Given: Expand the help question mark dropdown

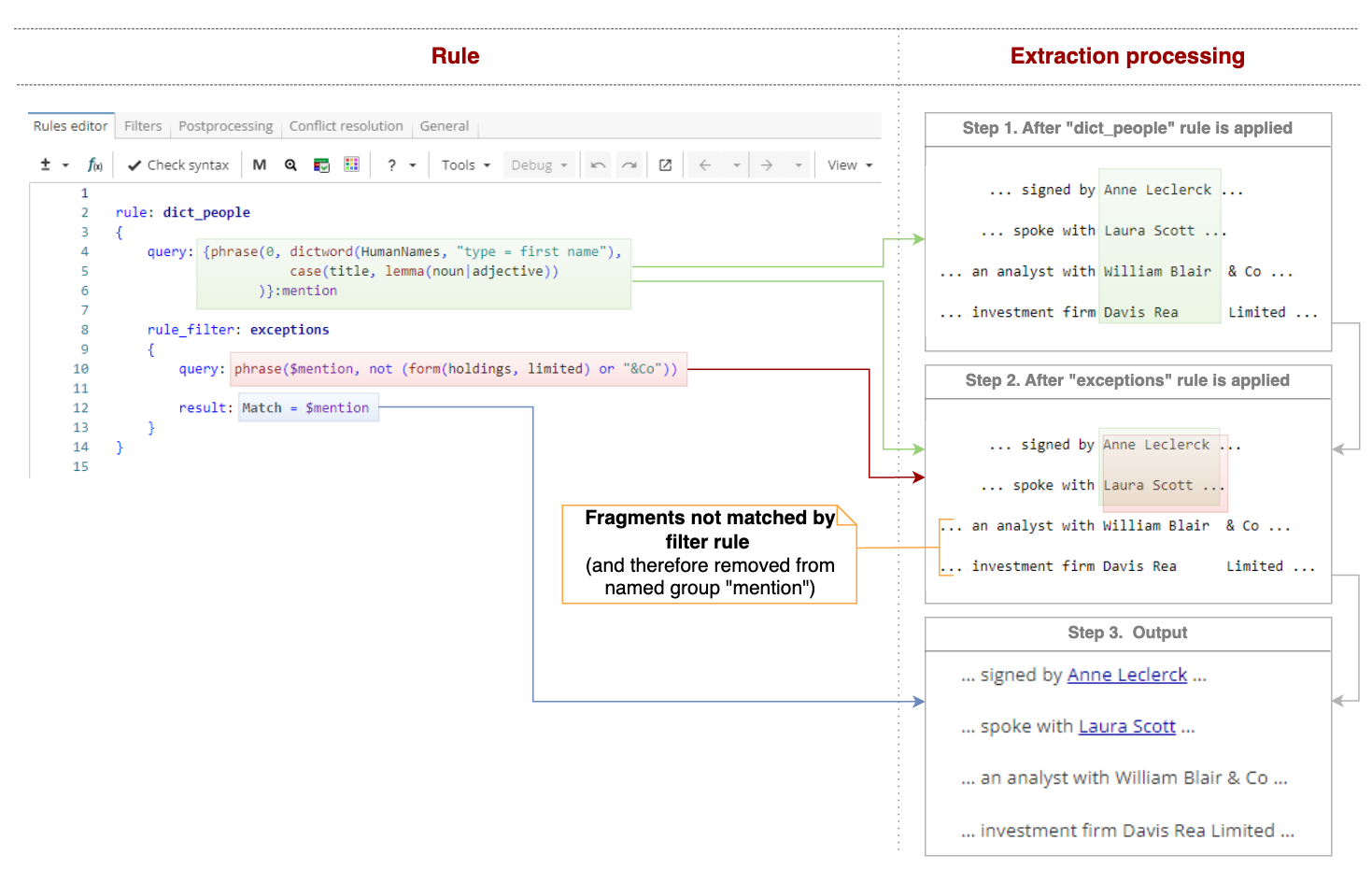Looking at the screenshot, I should point(399,164).
